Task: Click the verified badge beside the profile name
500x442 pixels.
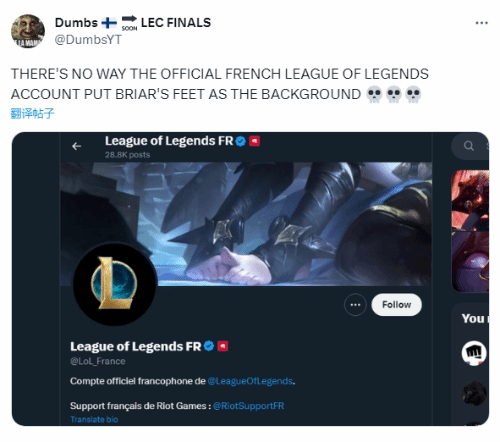Action: click(209, 346)
